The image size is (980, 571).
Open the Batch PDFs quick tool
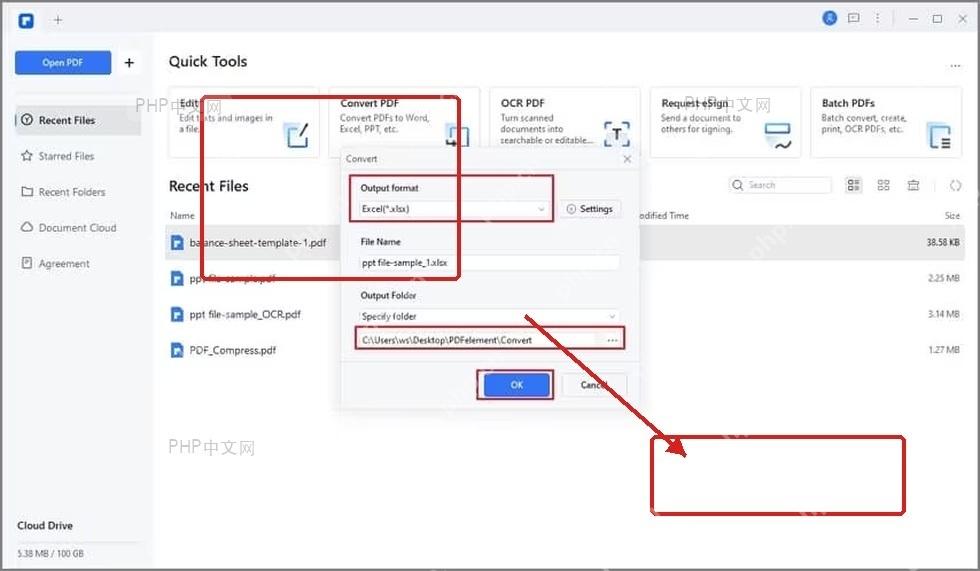point(886,122)
